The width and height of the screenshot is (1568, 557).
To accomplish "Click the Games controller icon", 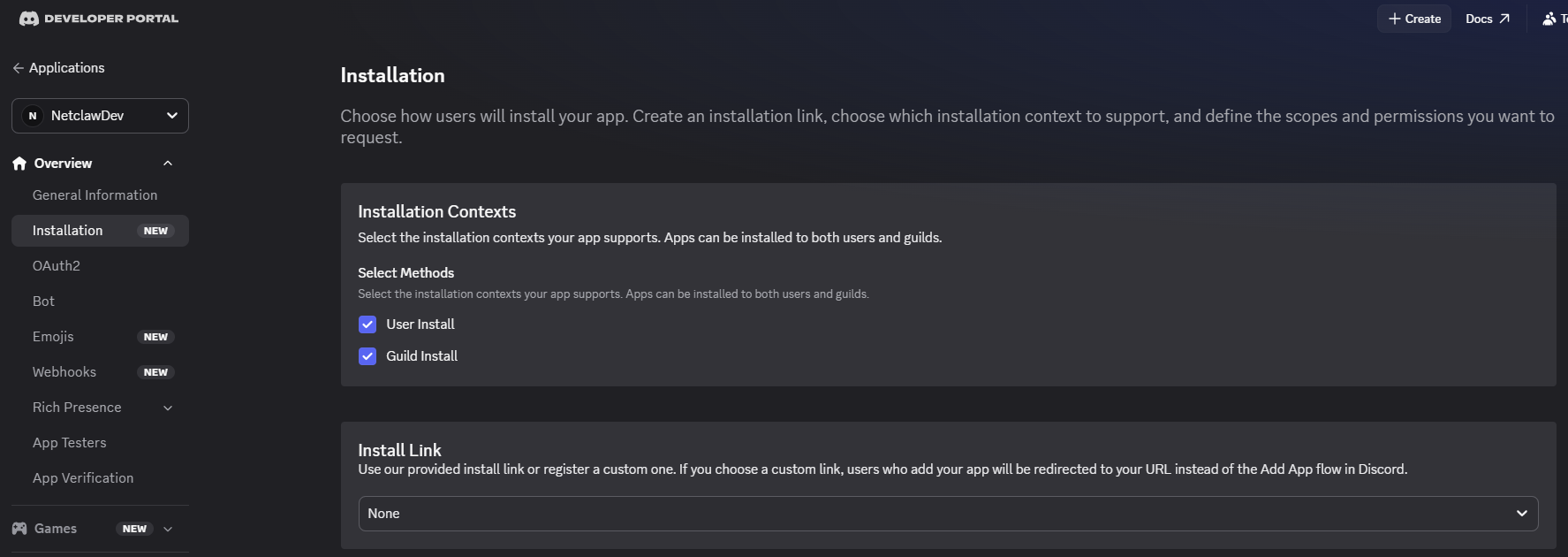I will click(x=19, y=529).
